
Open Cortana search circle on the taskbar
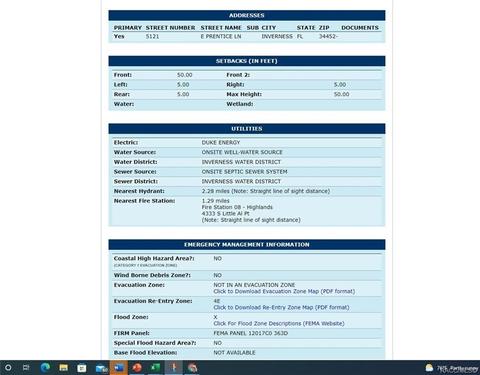coord(8,368)
